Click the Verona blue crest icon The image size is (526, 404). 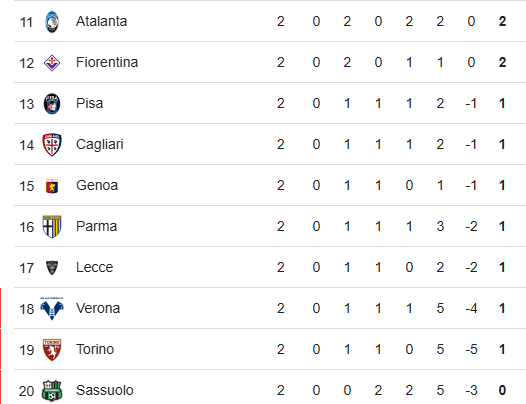52,308
